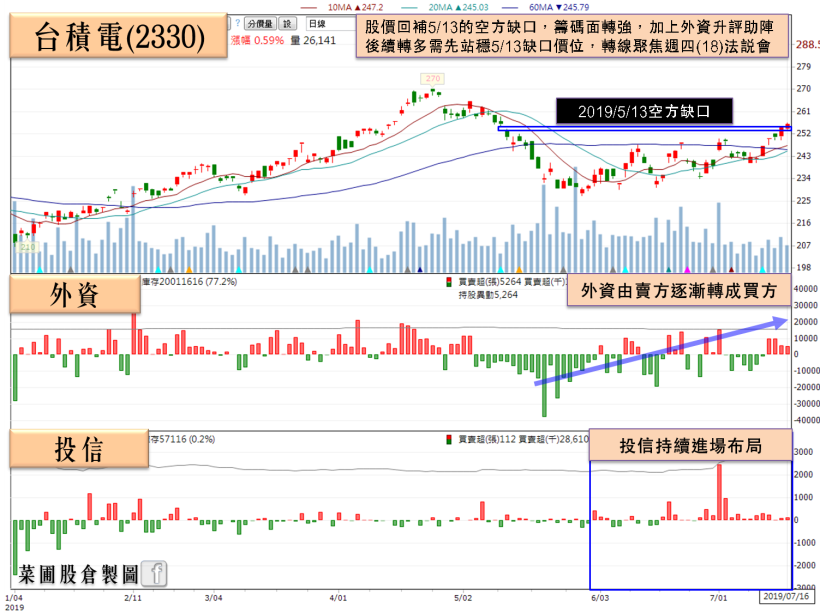Click the 4/01 date on the time axis
The width and height of the screenshot is (820, 613).
[338, 597]
